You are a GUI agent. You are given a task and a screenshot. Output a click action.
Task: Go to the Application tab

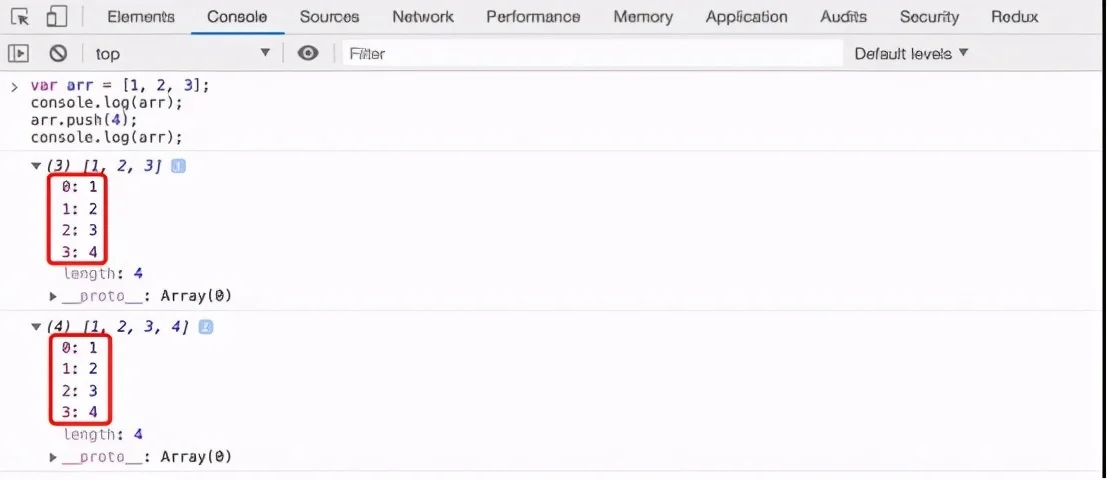746,17
